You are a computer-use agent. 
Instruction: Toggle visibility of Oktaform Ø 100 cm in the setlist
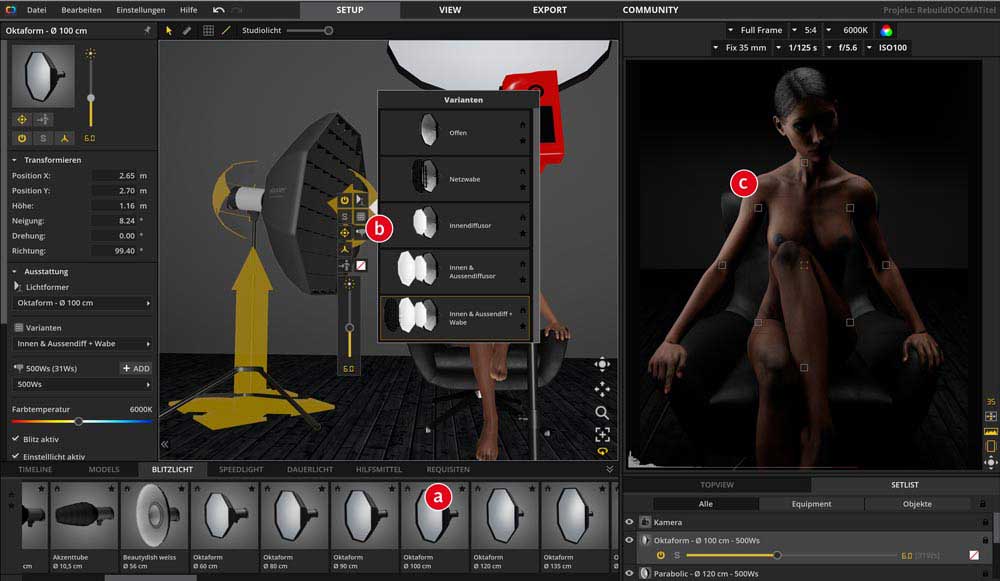tap(629, 540)
